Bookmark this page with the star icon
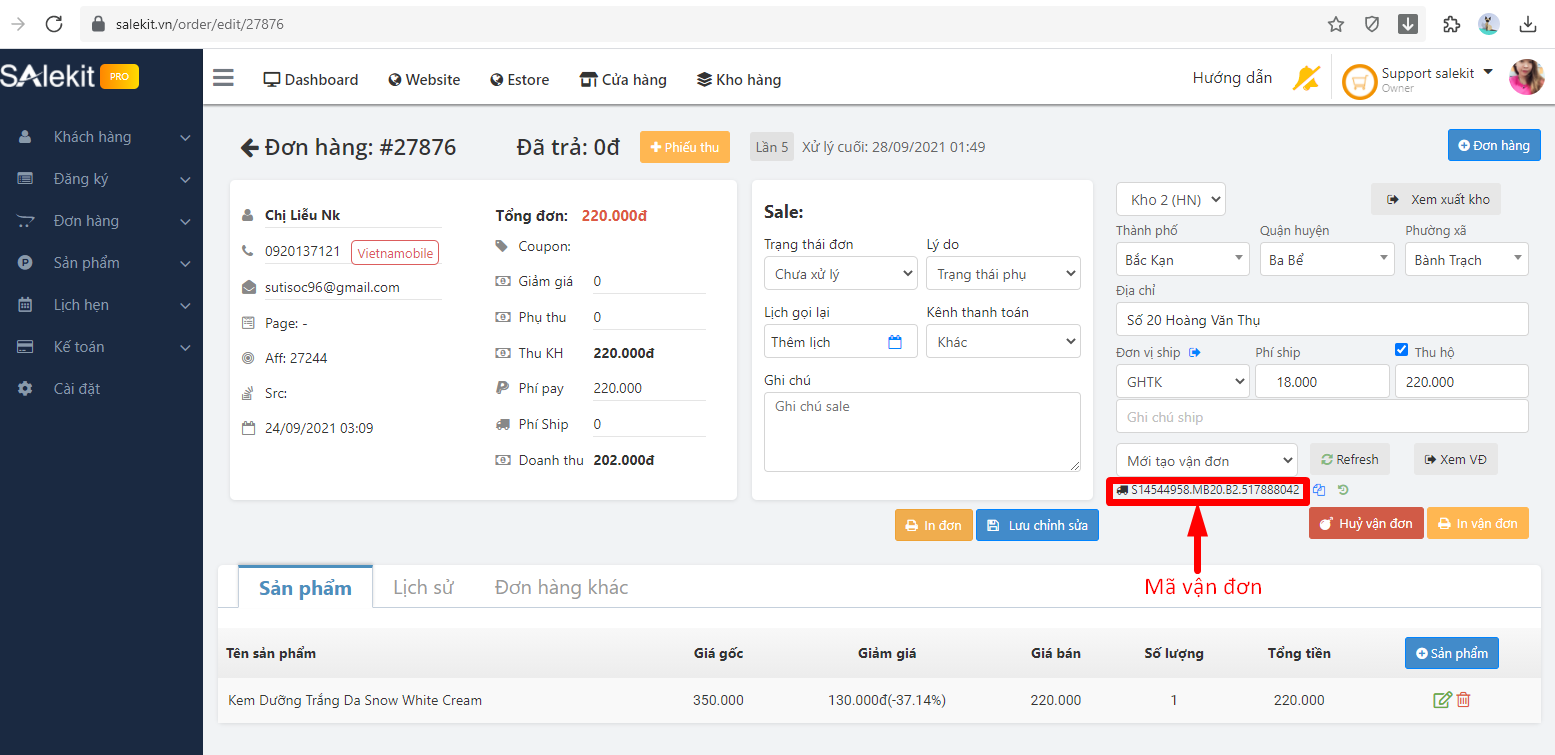 [1336, 24]
